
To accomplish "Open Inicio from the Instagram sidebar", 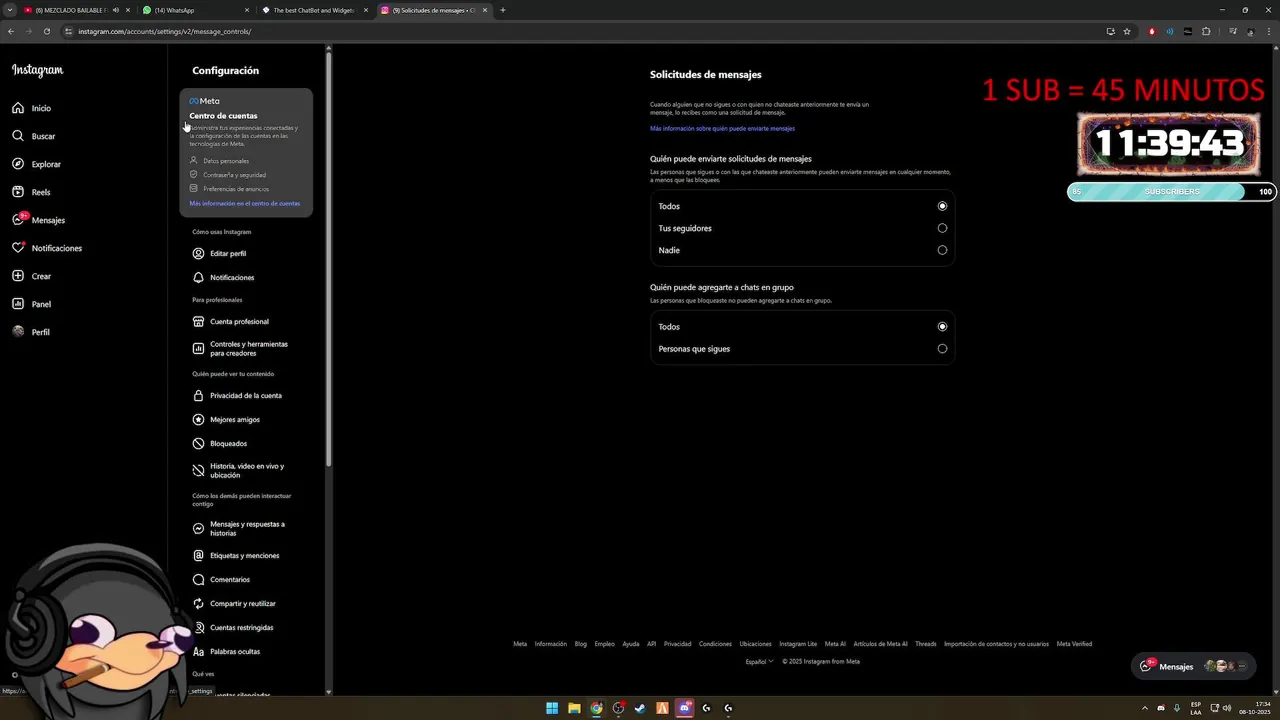I will click(31, 108).
